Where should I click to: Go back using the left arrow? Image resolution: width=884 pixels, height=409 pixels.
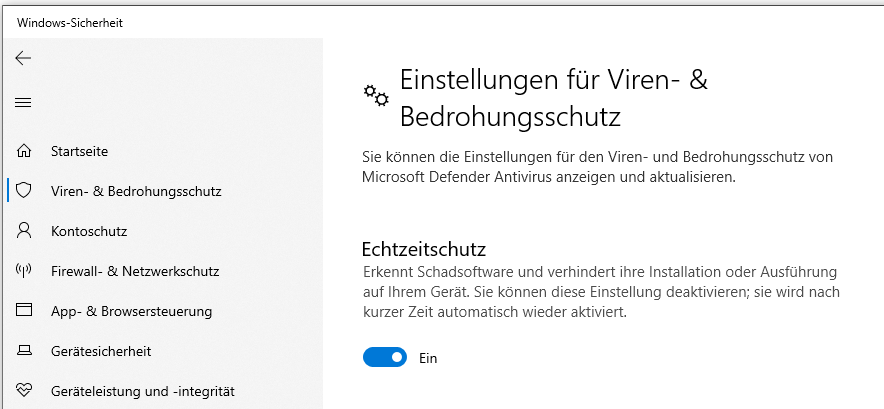23,58
